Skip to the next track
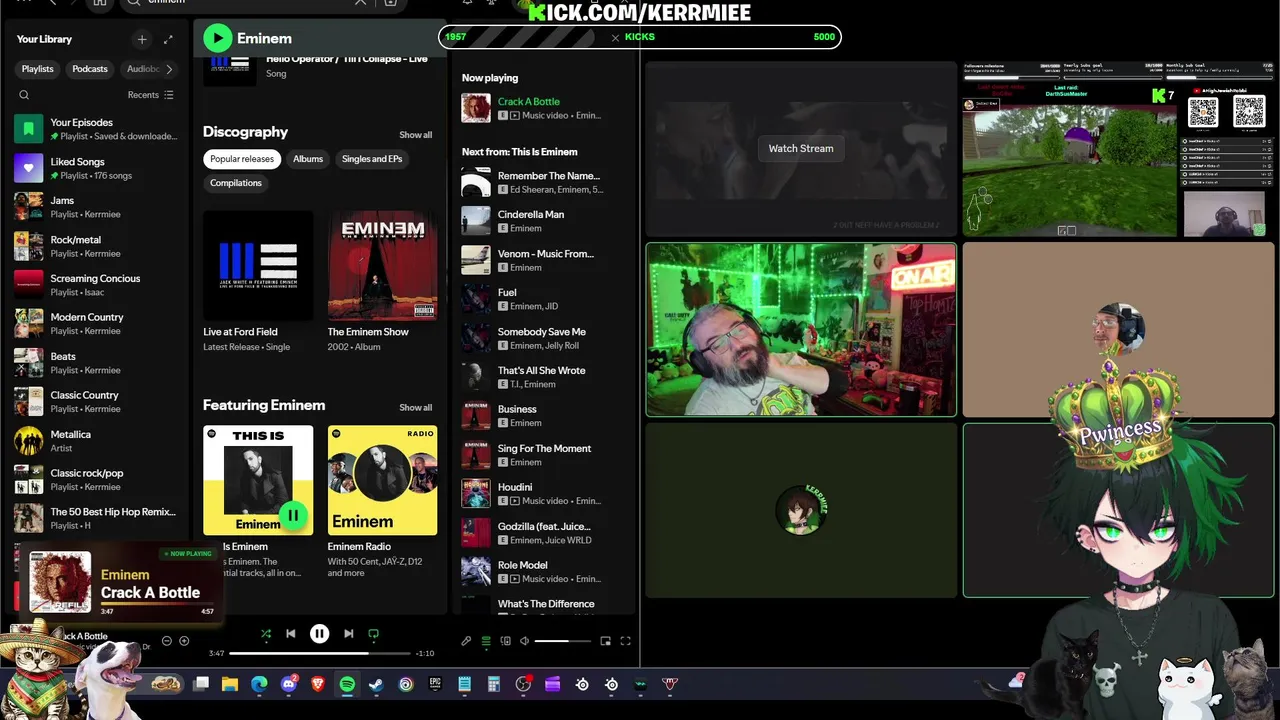 tap(348, 633)
